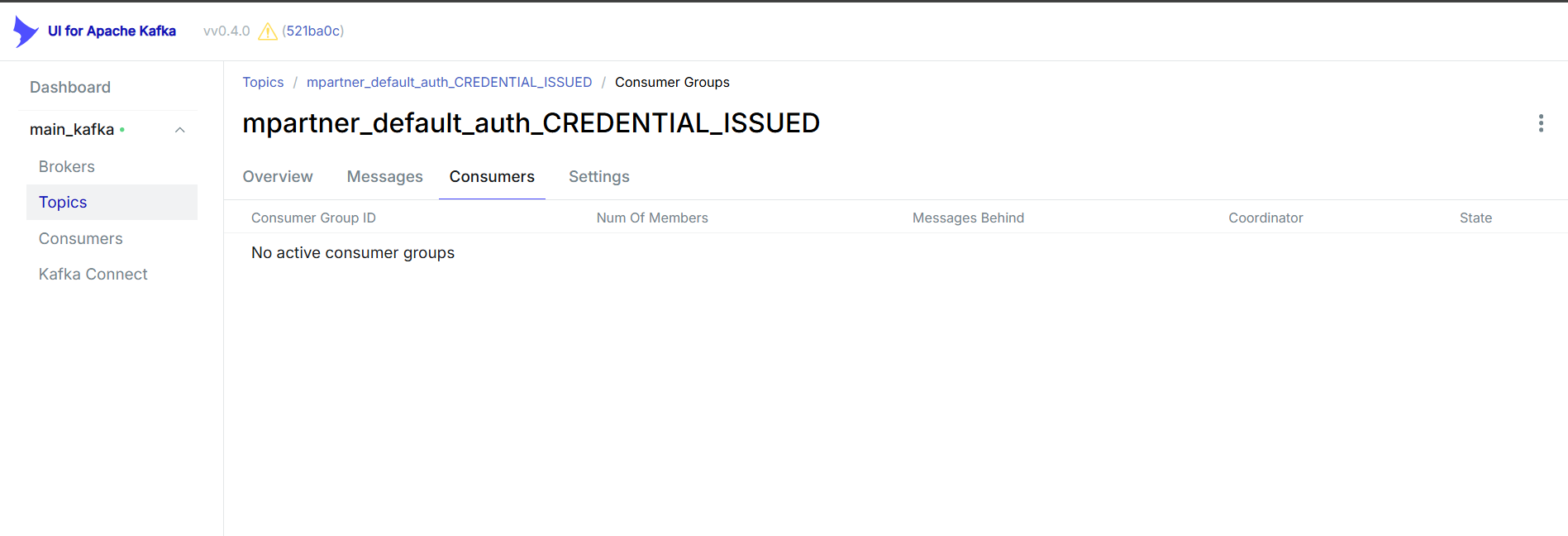Image resolution: width=1568 pixels, height=536 pixels.
Task: Select the Consumers tab
Action: (492, 176)
